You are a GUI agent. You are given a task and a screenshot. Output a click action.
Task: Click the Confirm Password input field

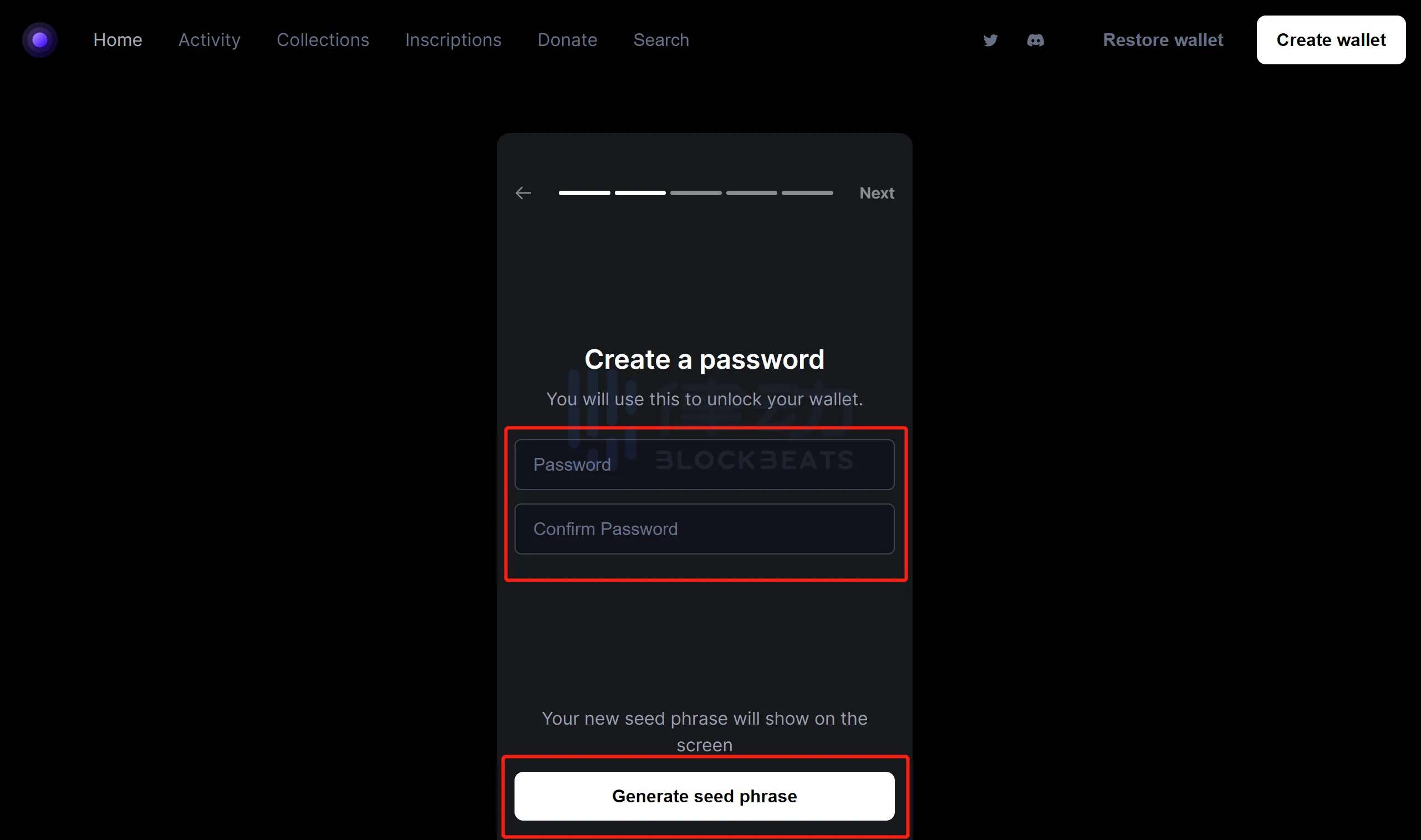[704, 528]
